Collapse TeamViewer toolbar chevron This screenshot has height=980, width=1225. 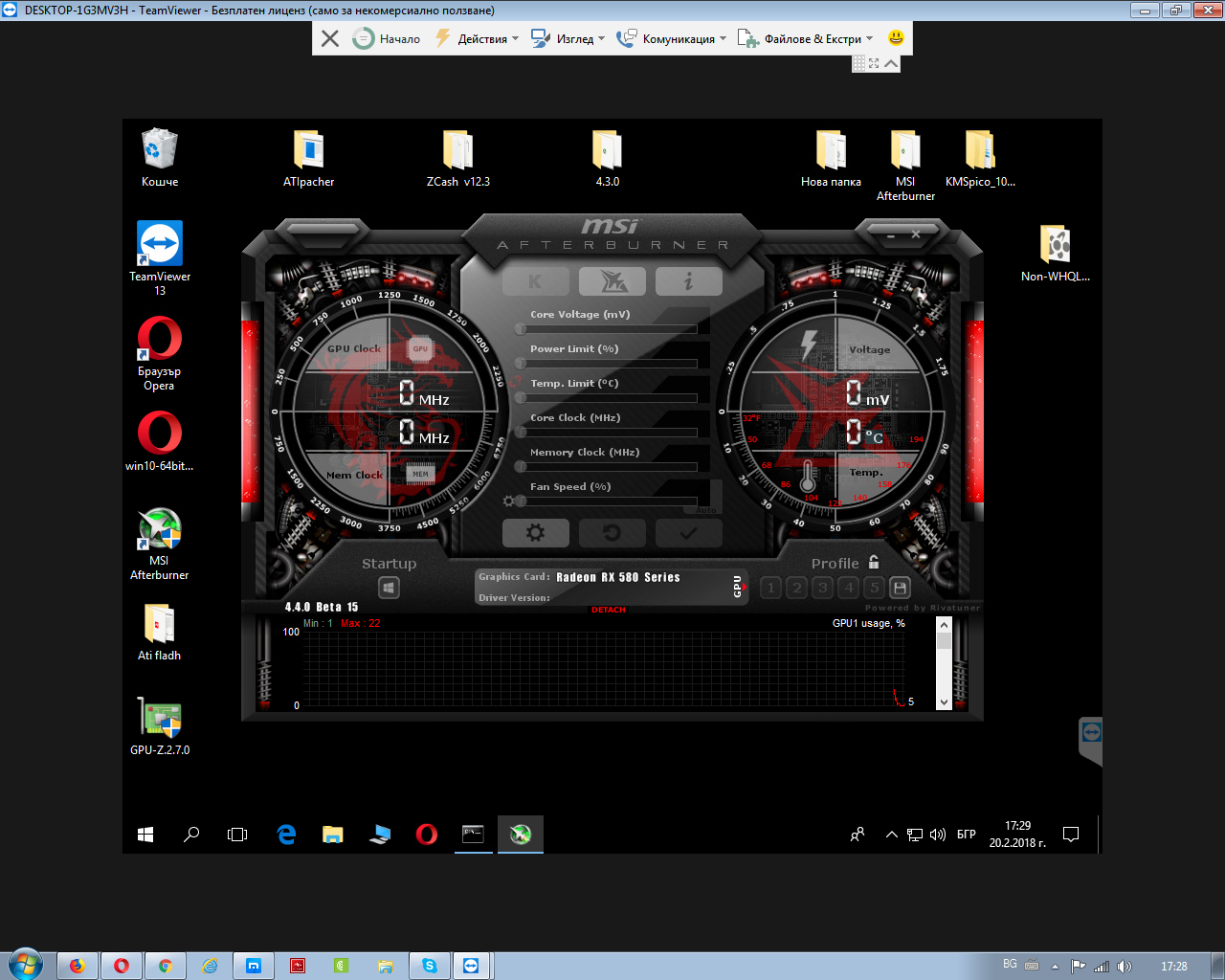click(891, 63)
